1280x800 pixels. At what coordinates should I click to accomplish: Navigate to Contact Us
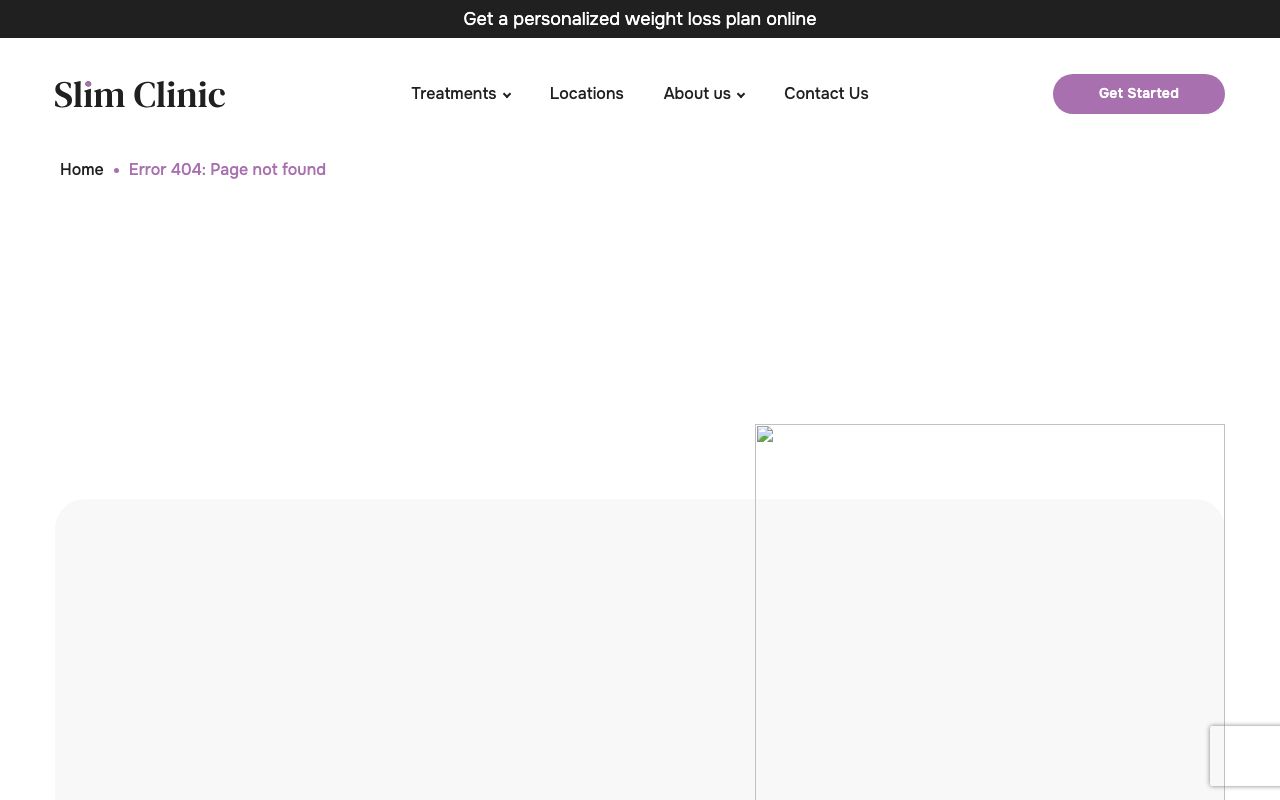click(826, 93)
